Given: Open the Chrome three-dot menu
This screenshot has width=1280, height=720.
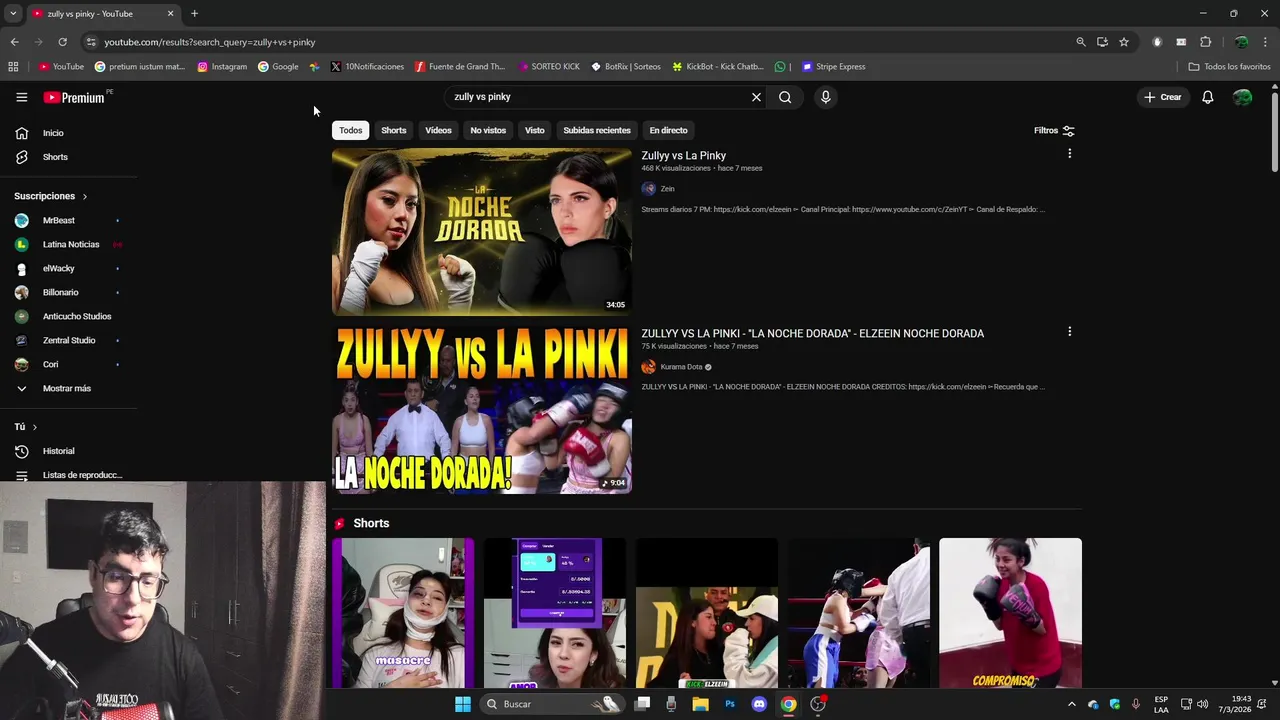Looking at the screenshot, I should coord(1266,42).
